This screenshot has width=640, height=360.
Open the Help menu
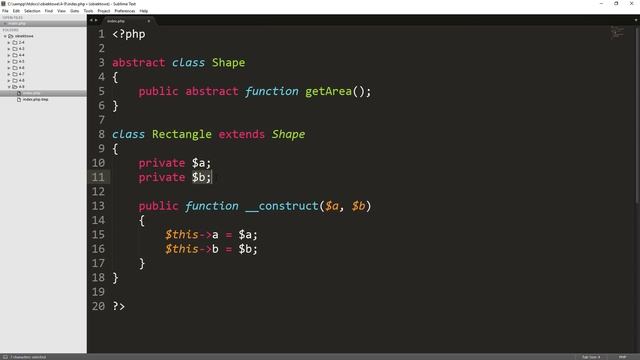click(144, 11)
